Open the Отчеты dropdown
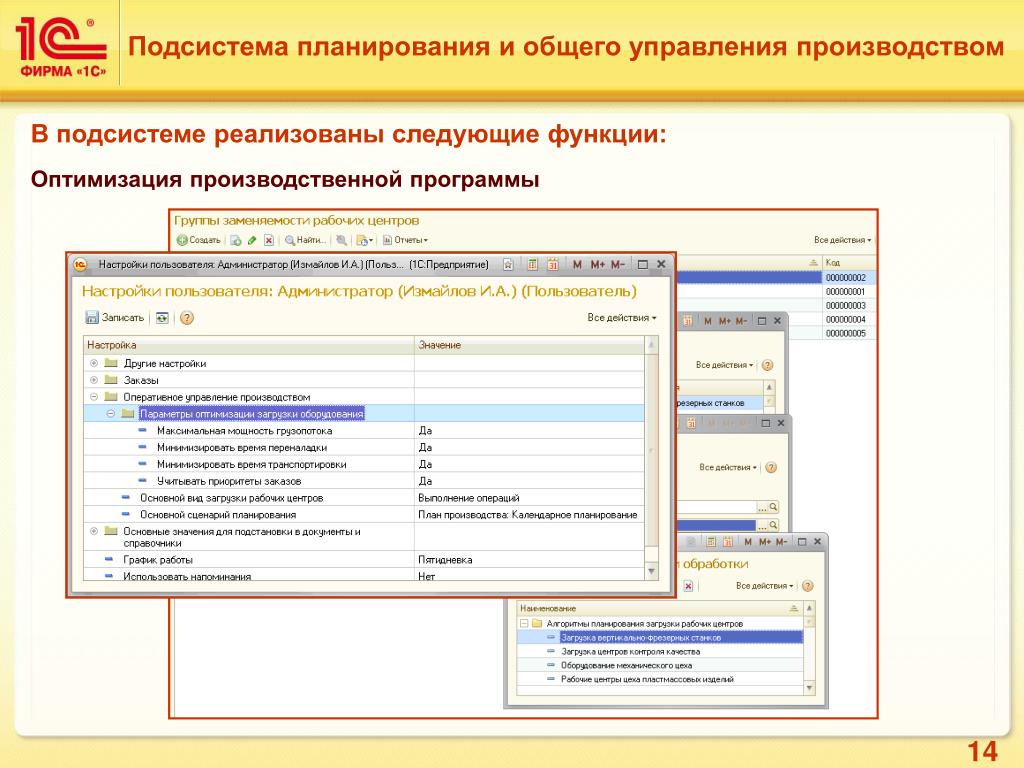Viewport: 1024px width, 768px height. (405, 240)
